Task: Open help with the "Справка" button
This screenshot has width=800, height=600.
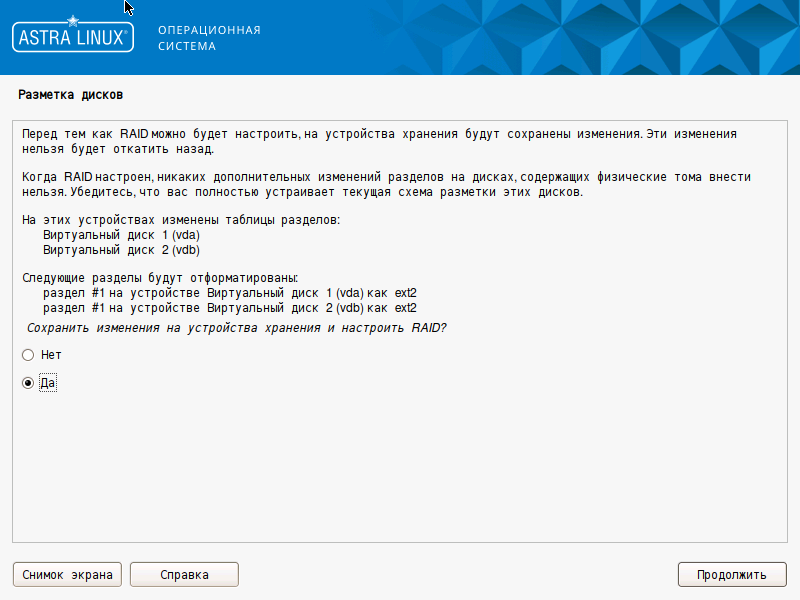Action: click(184, 574)
